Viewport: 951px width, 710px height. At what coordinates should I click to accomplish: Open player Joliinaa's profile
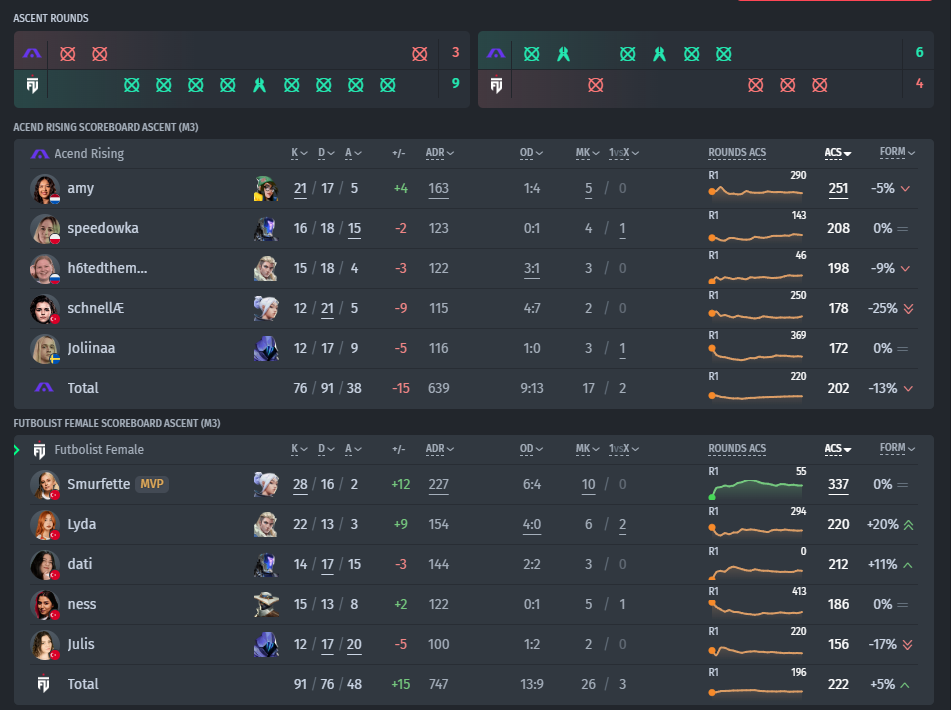click(91, 349)
